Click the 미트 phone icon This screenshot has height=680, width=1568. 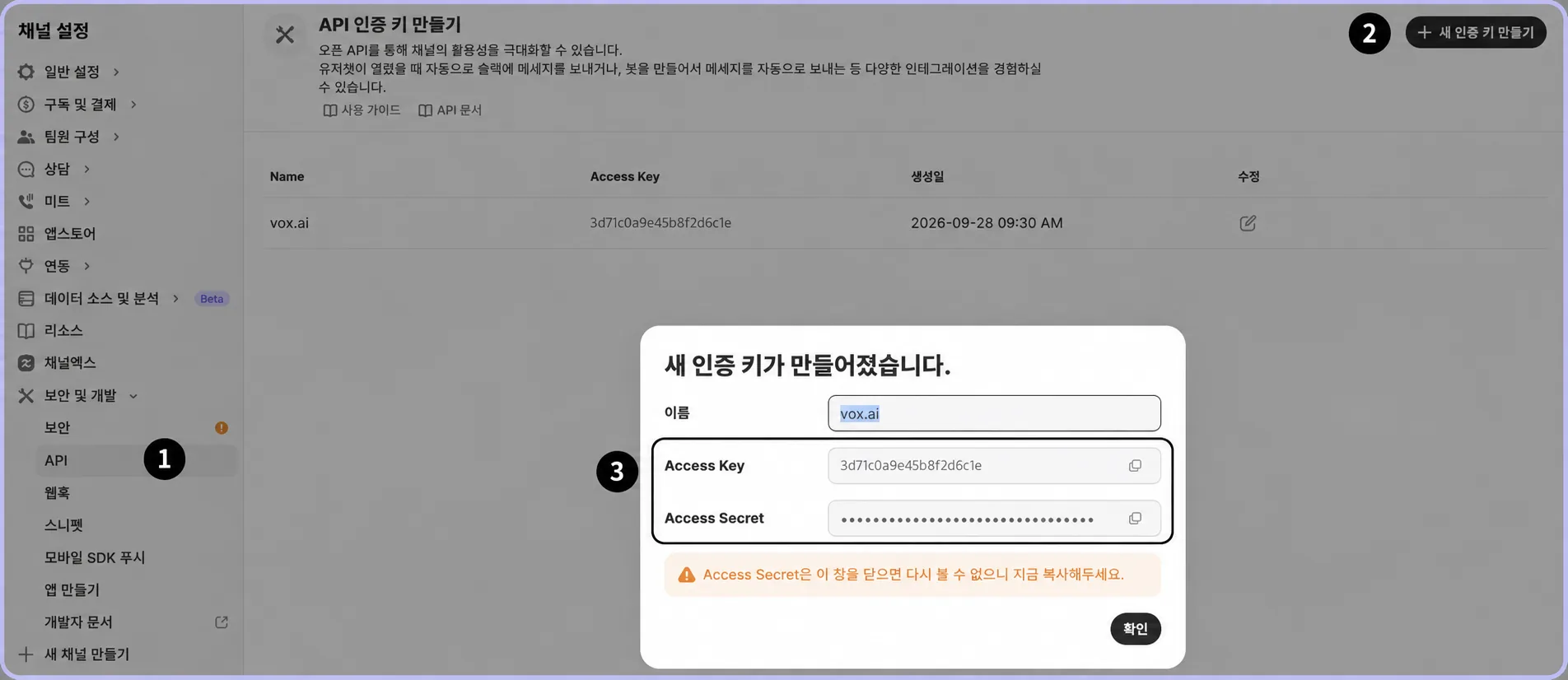(x=26, y=201)
